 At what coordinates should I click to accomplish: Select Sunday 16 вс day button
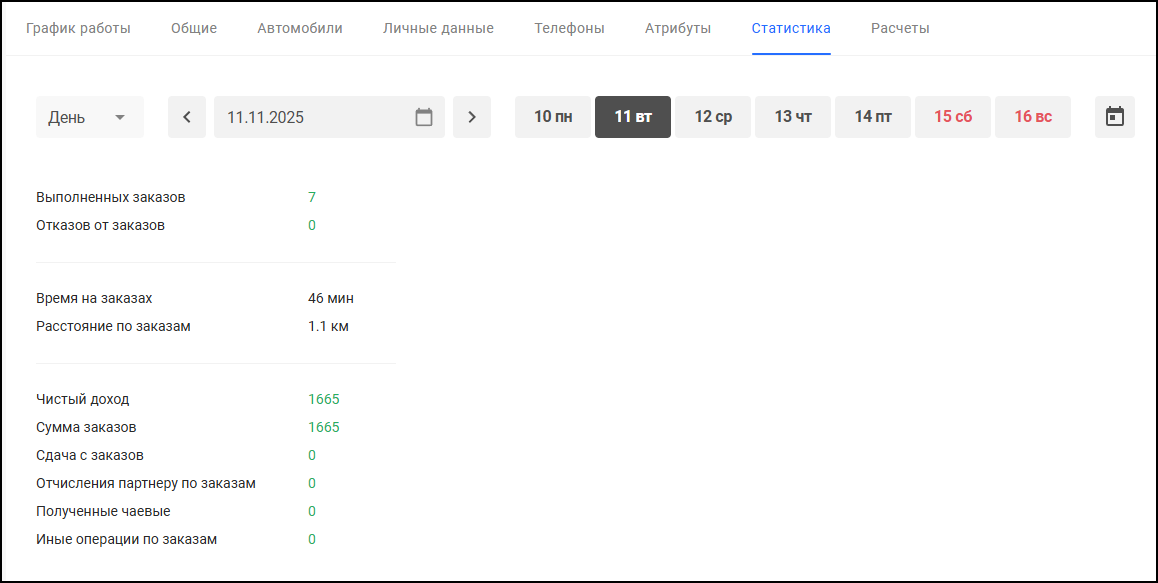[x=1033, y=117]
